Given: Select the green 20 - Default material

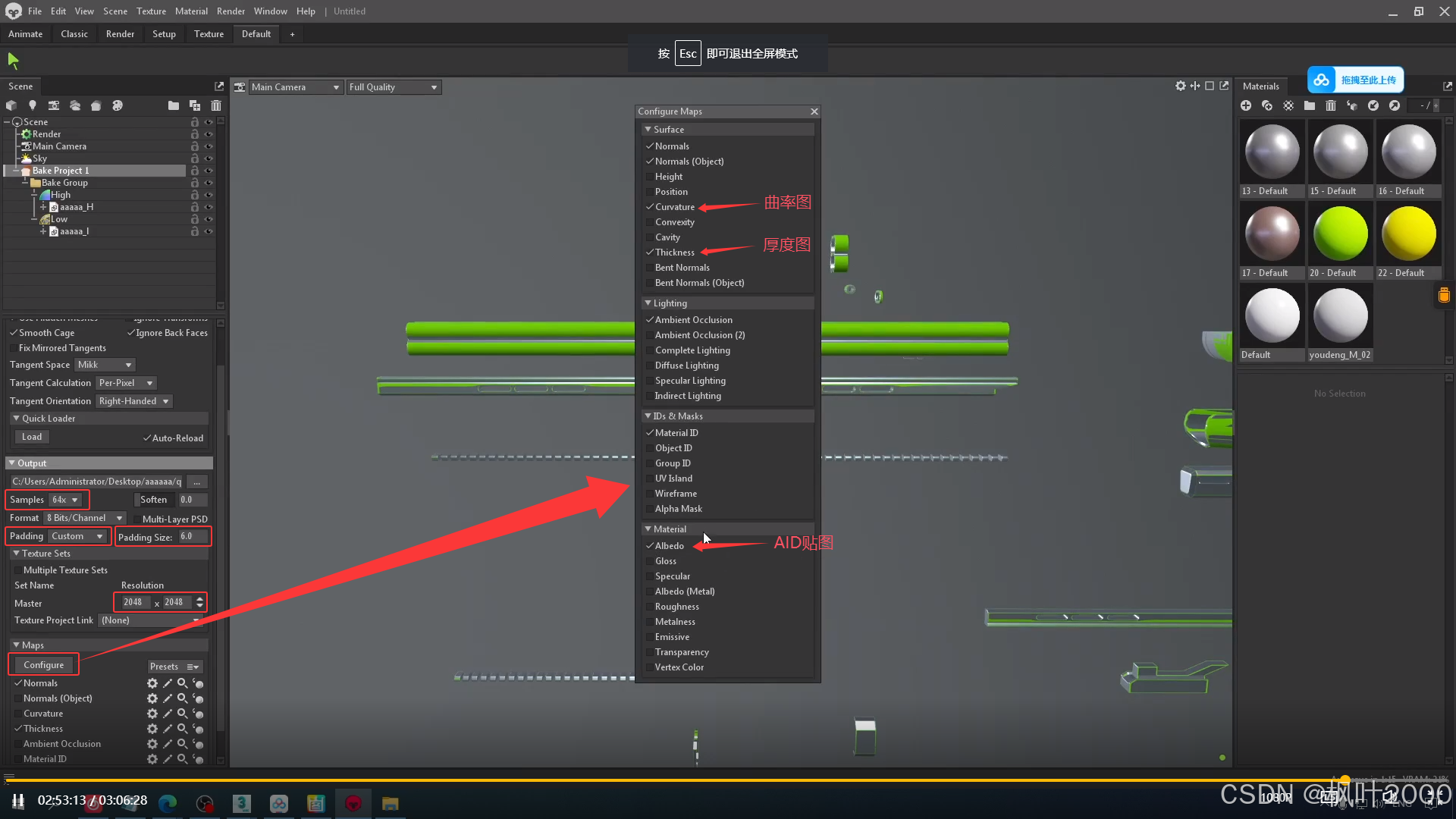Looking at the screenshot, I should pyautogui.click(x=1340, y=234).
